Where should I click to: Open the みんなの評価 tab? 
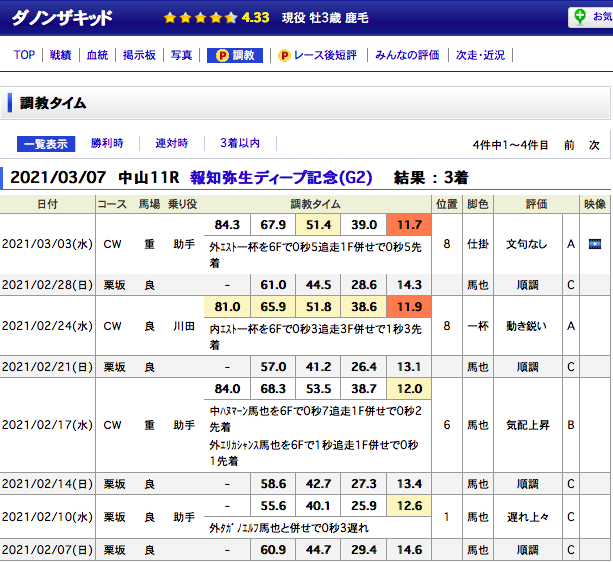coord(407,55)
